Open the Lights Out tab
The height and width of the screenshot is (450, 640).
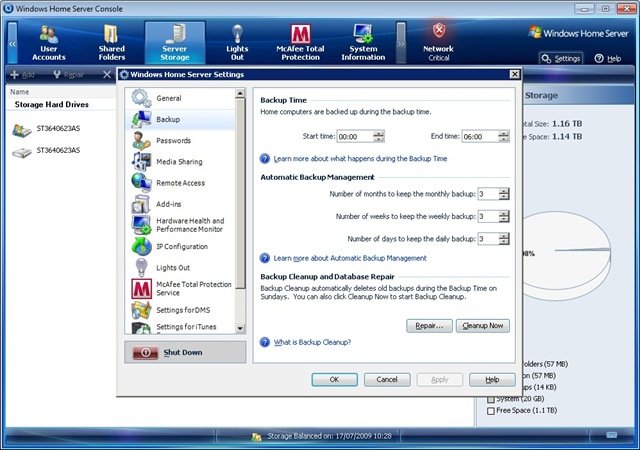coord(237,43)
